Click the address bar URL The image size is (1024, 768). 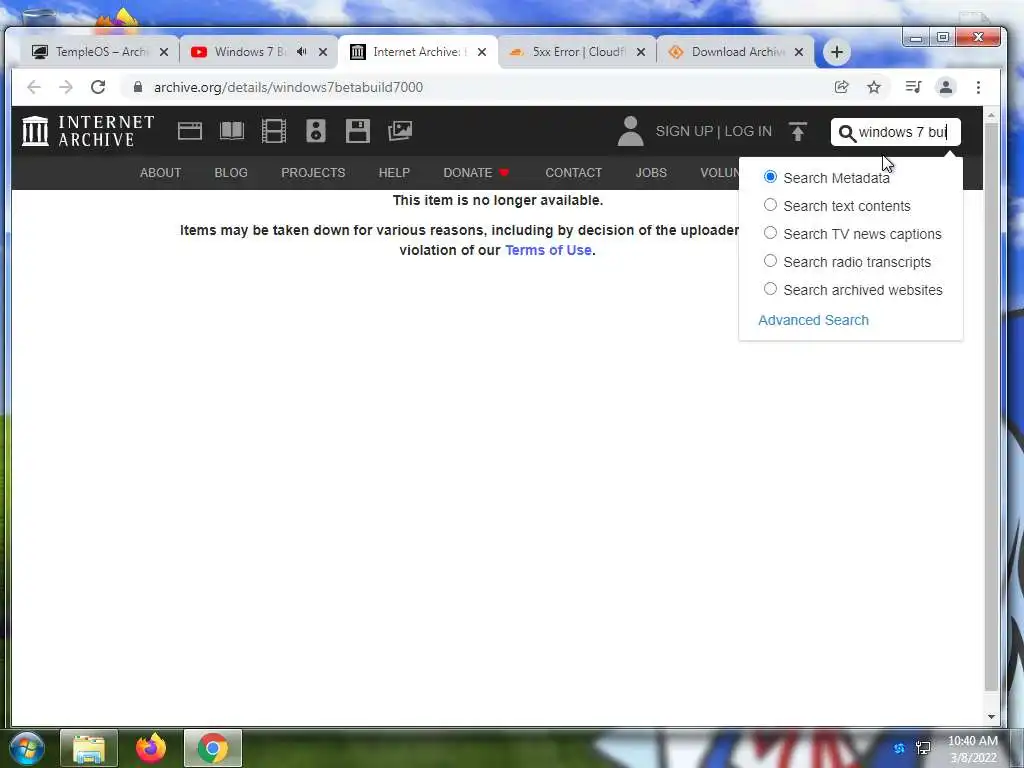[288, 87]
